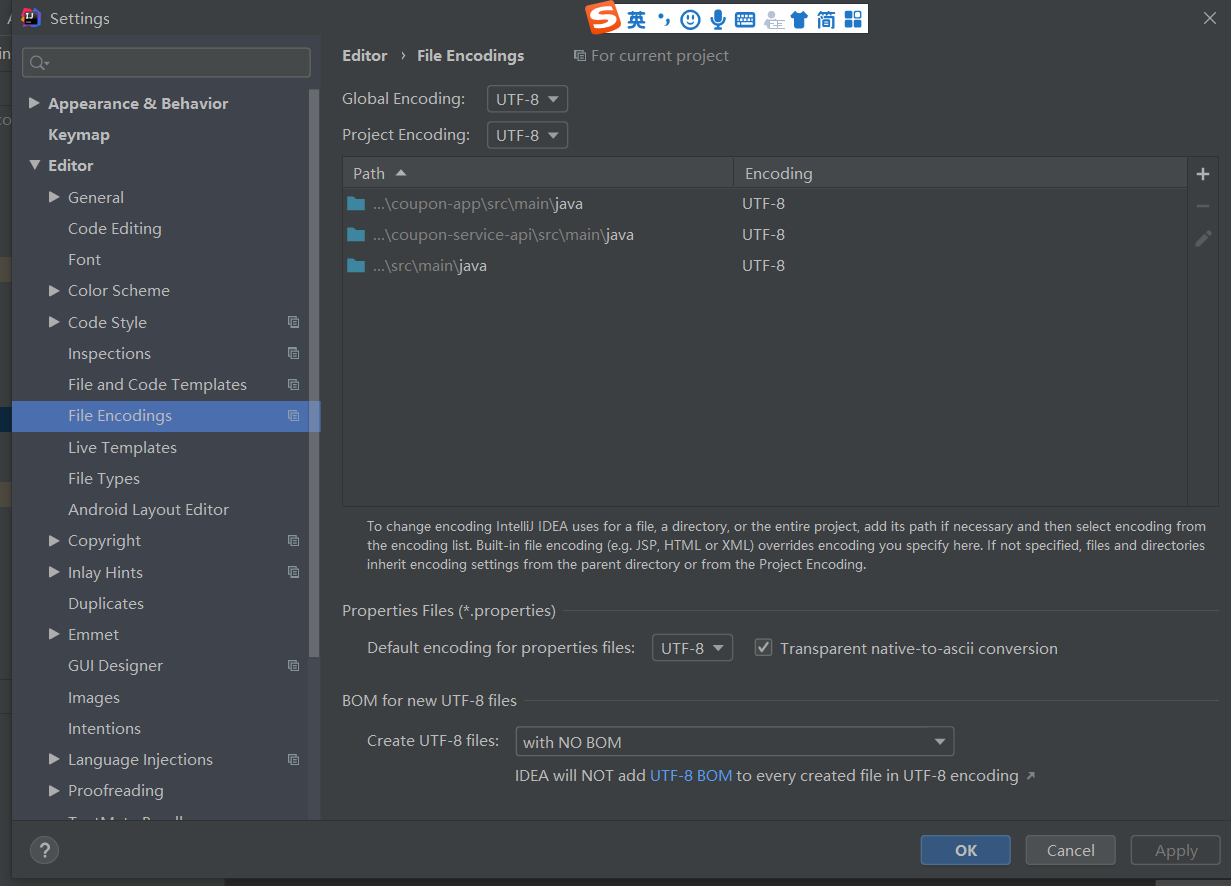Click external link arrow after BOM description
The height and width of the screenshot is (886, 1231).
[1031, 775]
